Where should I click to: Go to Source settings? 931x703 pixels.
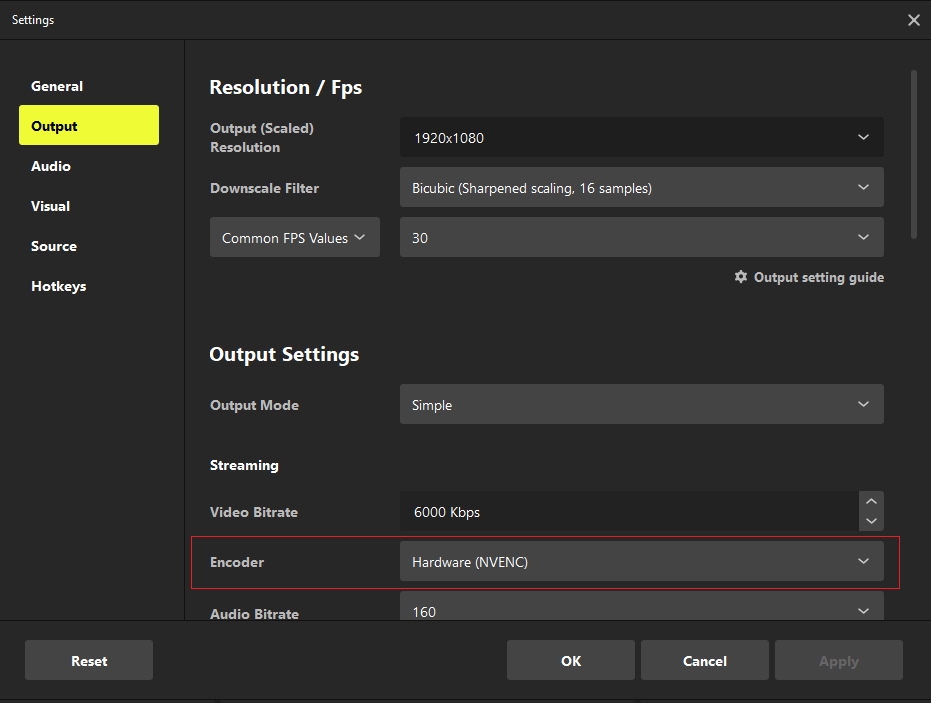click(x=53, y=246)
